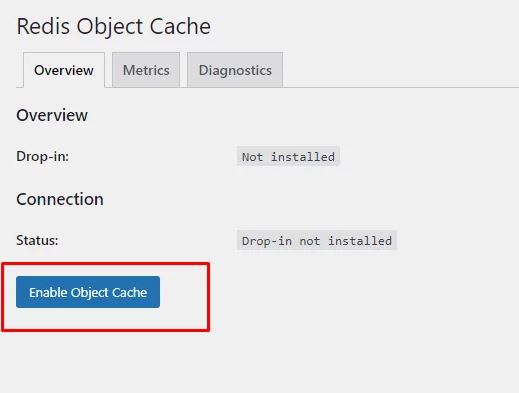Click 'Not' in the Drop-in value
Screen dimensions: 519x393
(252, 157)
